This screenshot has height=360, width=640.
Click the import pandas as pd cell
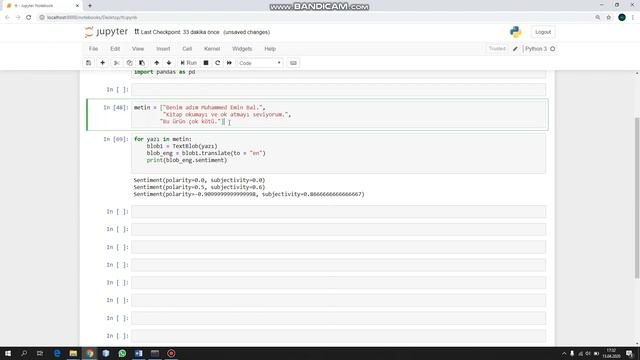(x=338, y=74)
